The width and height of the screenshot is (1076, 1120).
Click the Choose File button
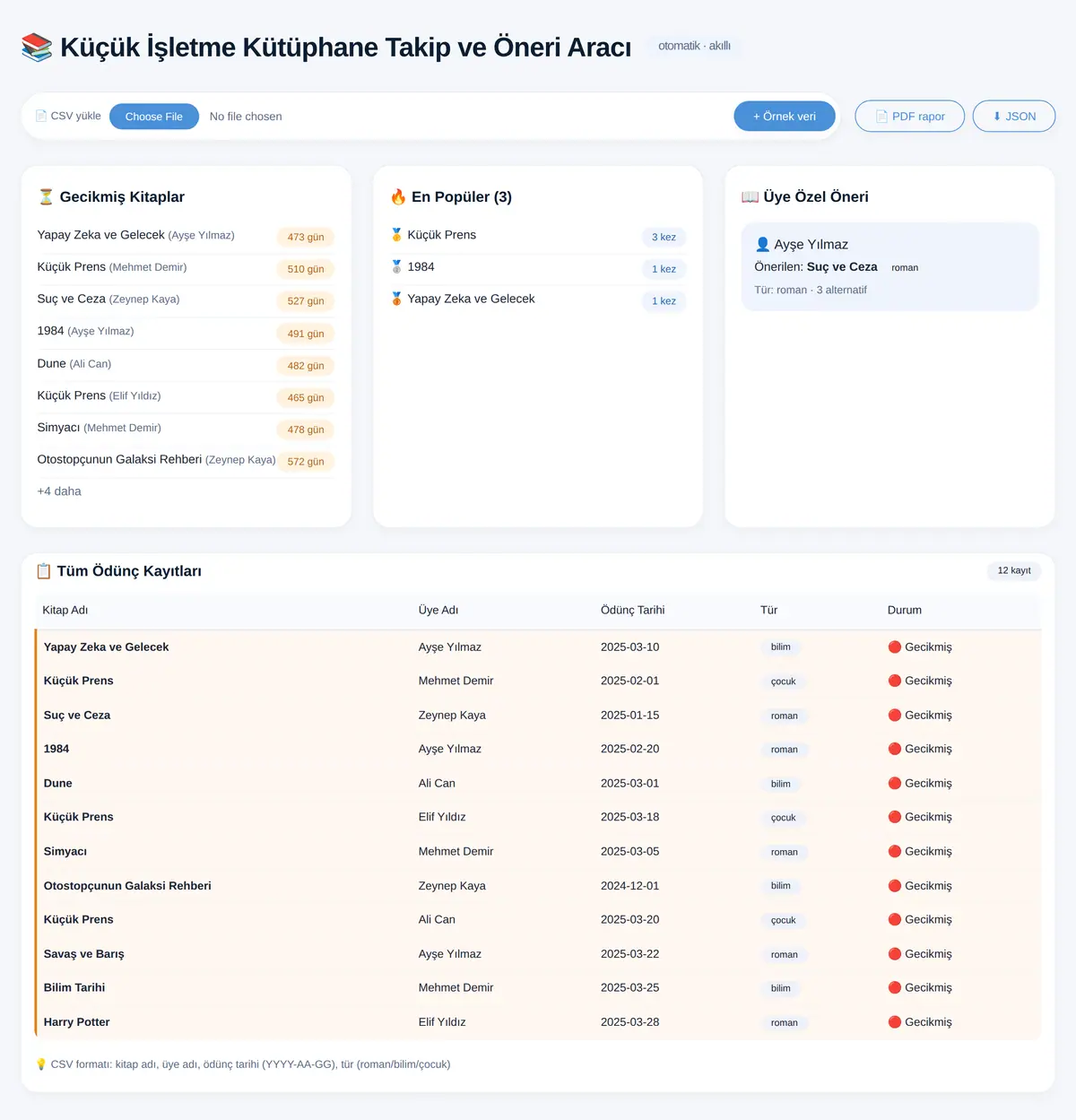(x=154, y=117)
